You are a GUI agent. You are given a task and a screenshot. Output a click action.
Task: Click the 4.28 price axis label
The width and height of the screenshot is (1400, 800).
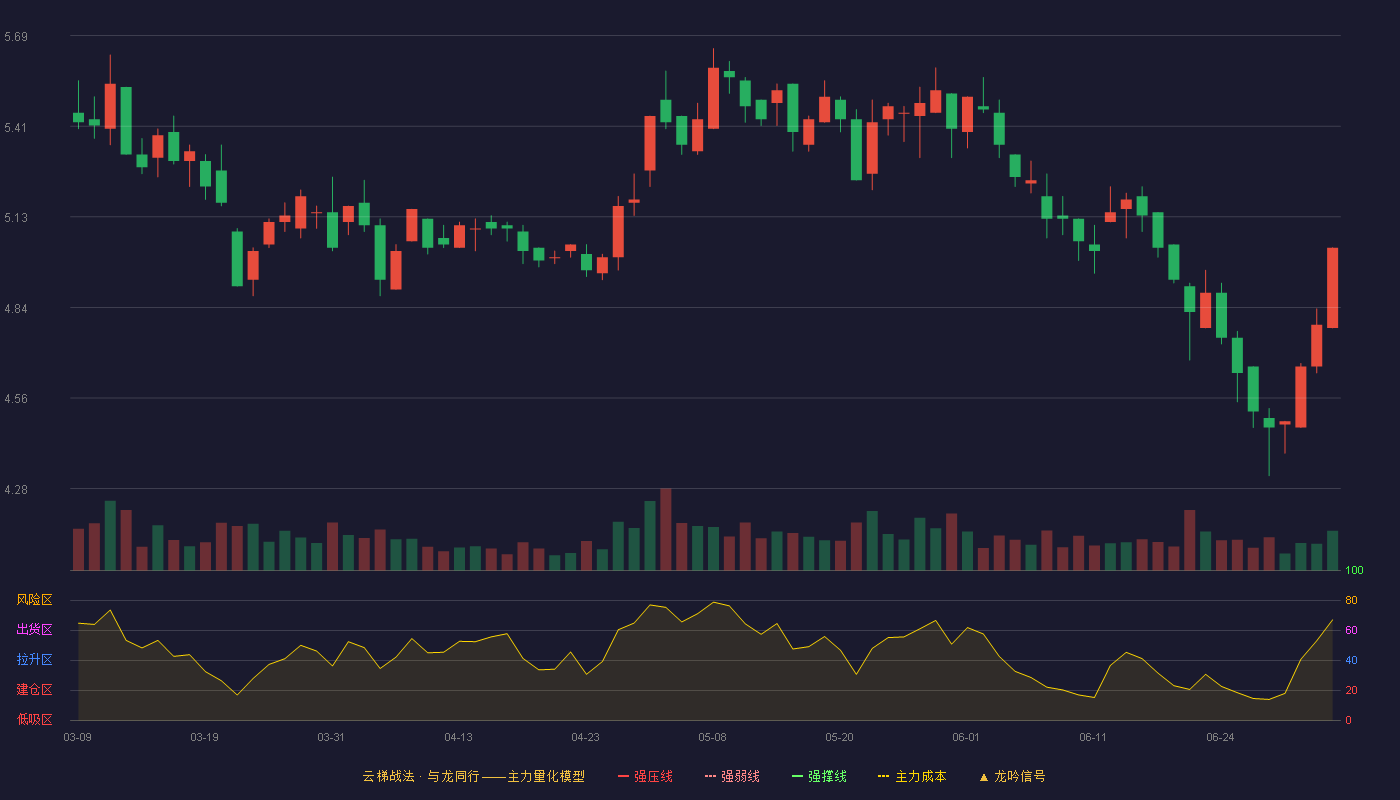pos(16,490)
